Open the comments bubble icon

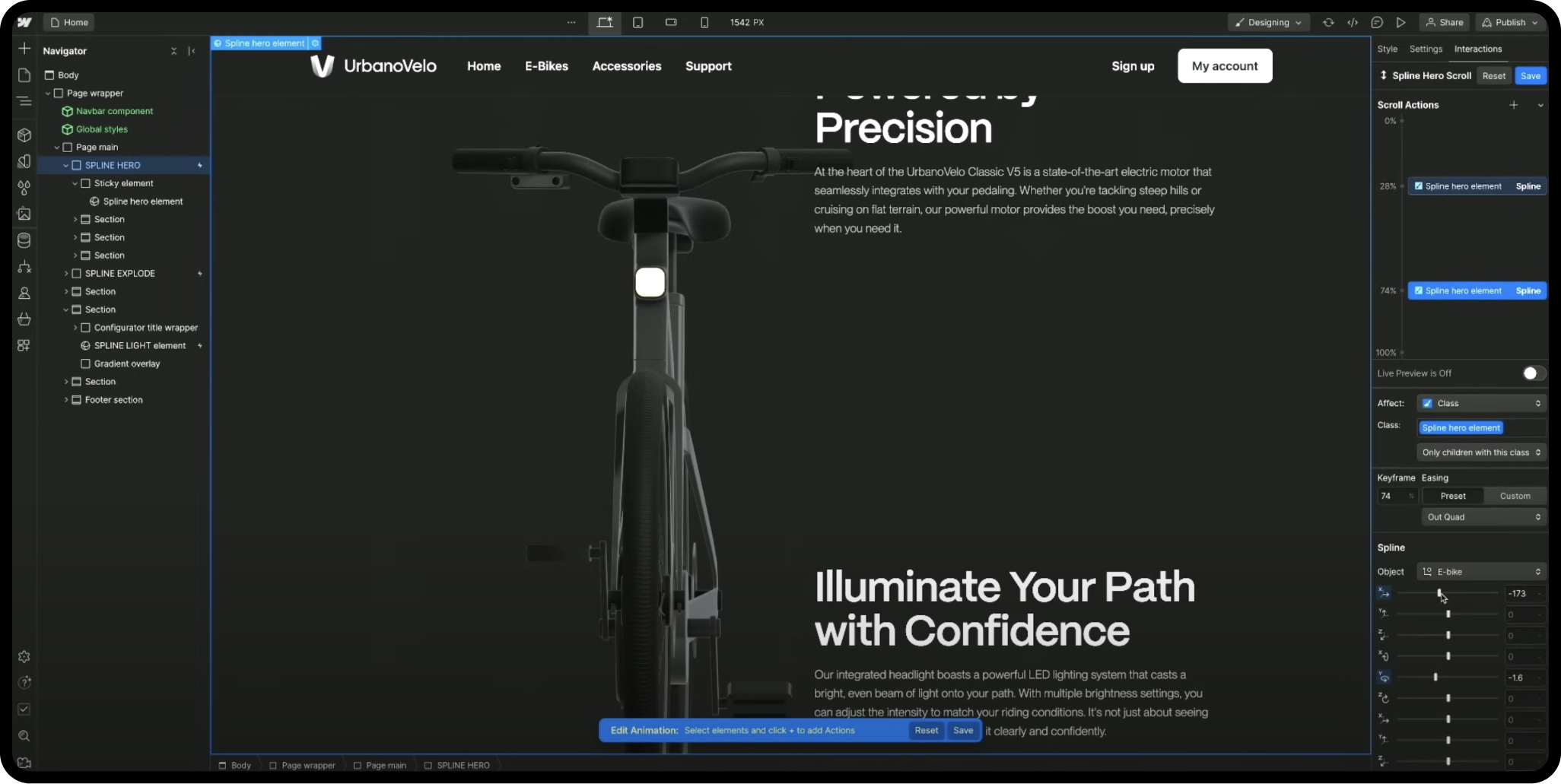(1377, 23)
